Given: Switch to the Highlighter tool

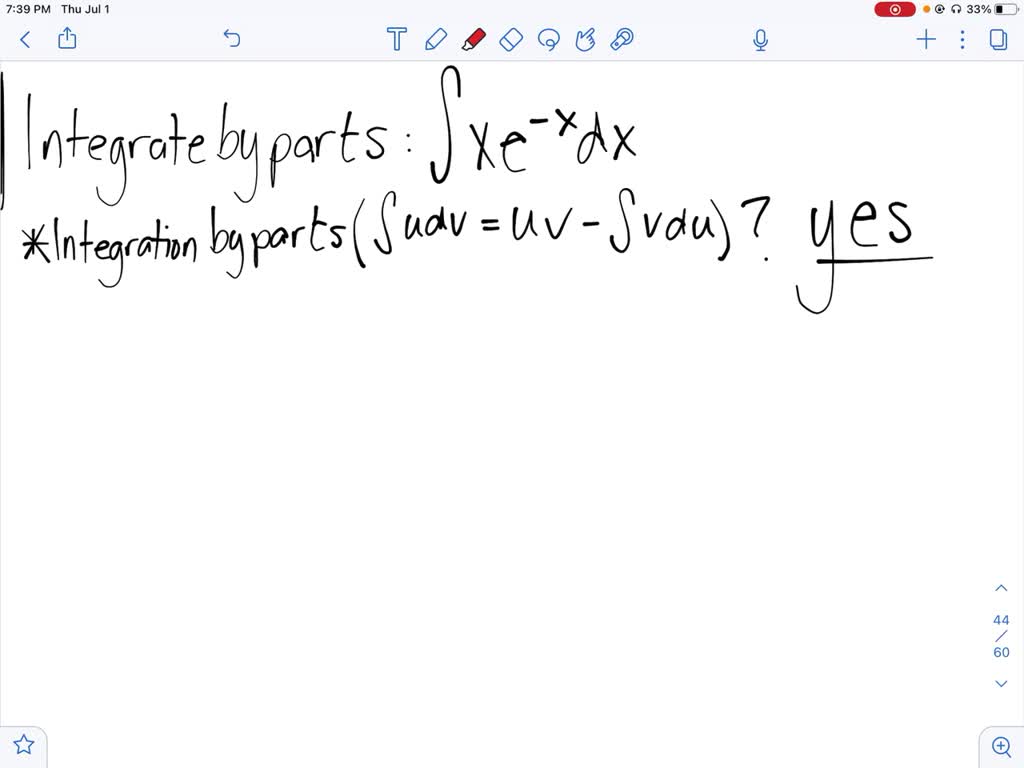Looking at the screenshot, I should pos(473,39).
